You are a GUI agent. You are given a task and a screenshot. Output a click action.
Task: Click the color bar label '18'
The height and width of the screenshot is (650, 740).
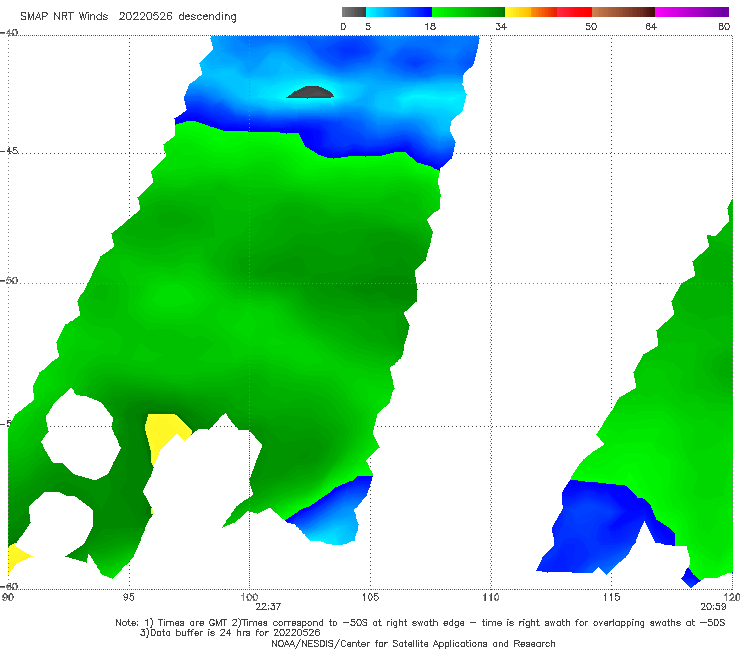pyautogui.click(x=430, y=26)
